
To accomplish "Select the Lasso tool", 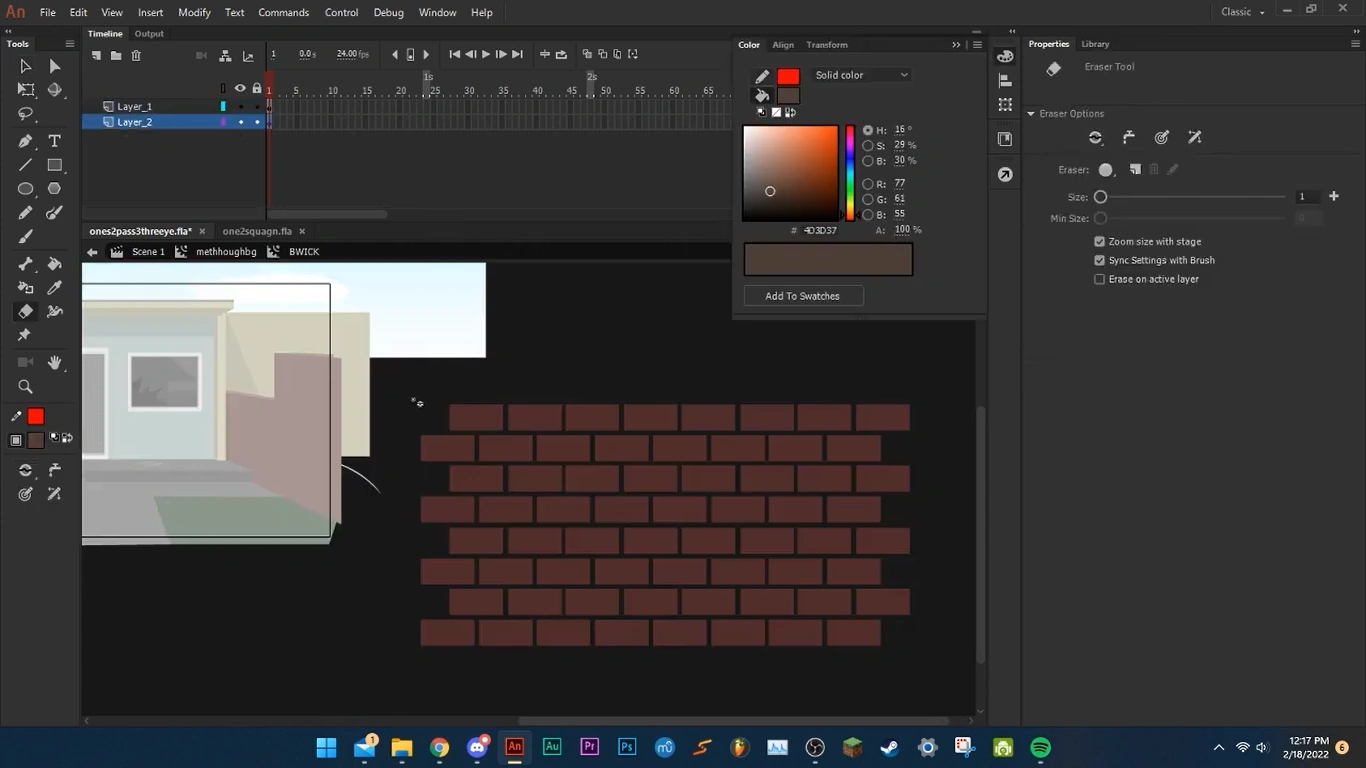I will click(26, 114).
